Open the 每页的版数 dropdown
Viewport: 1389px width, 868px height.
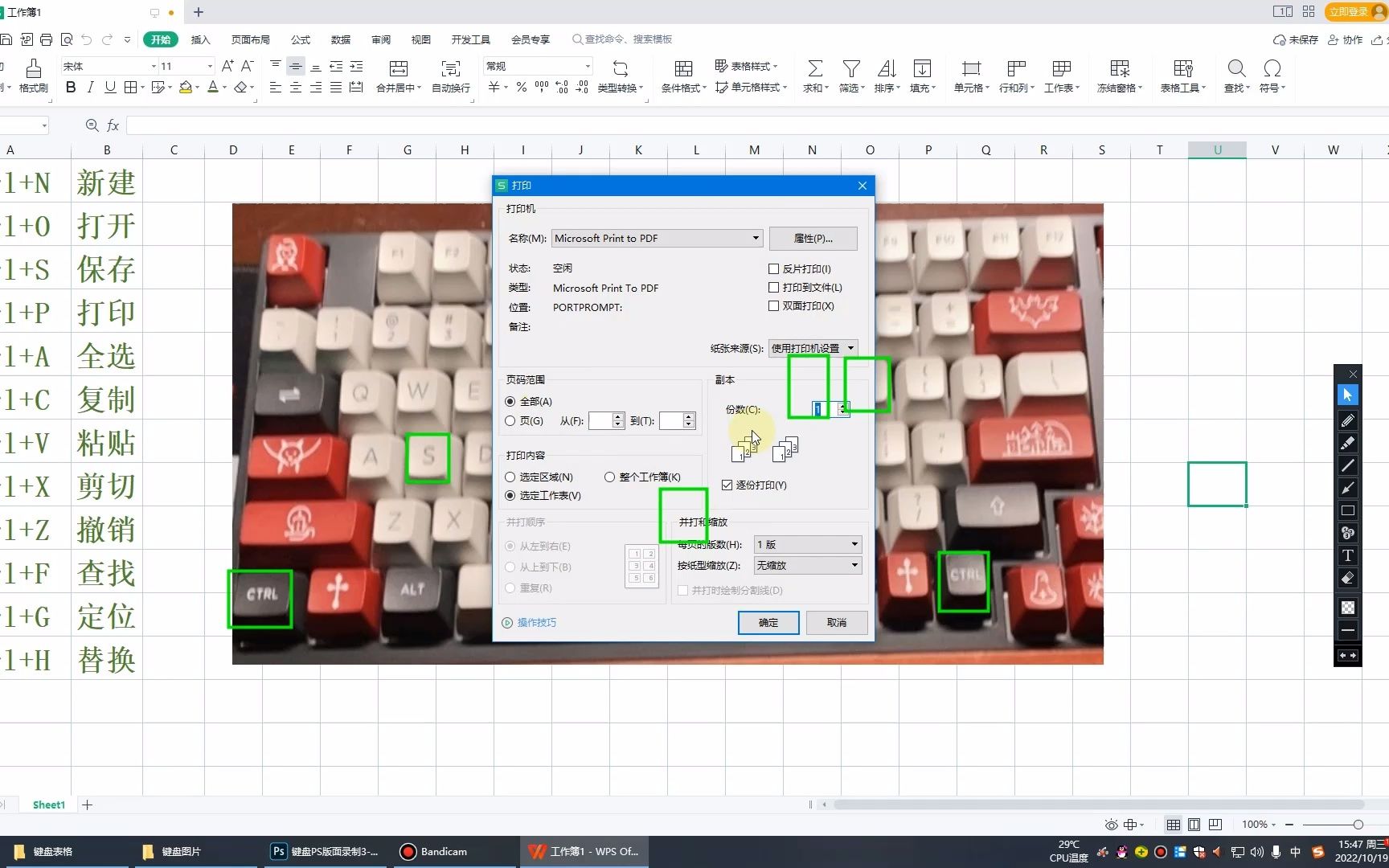808,545
